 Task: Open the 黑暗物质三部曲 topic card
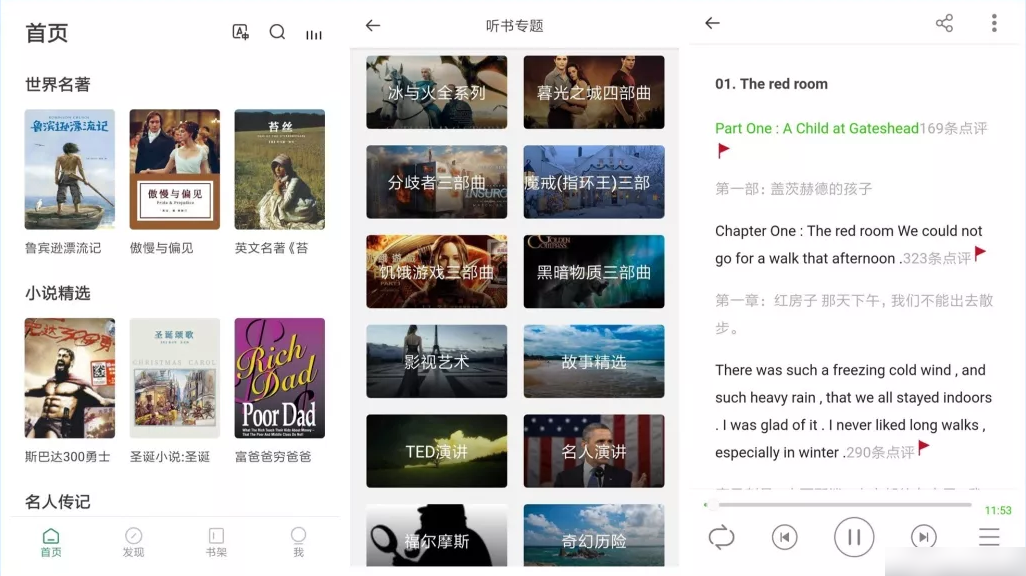pos(593,271)
